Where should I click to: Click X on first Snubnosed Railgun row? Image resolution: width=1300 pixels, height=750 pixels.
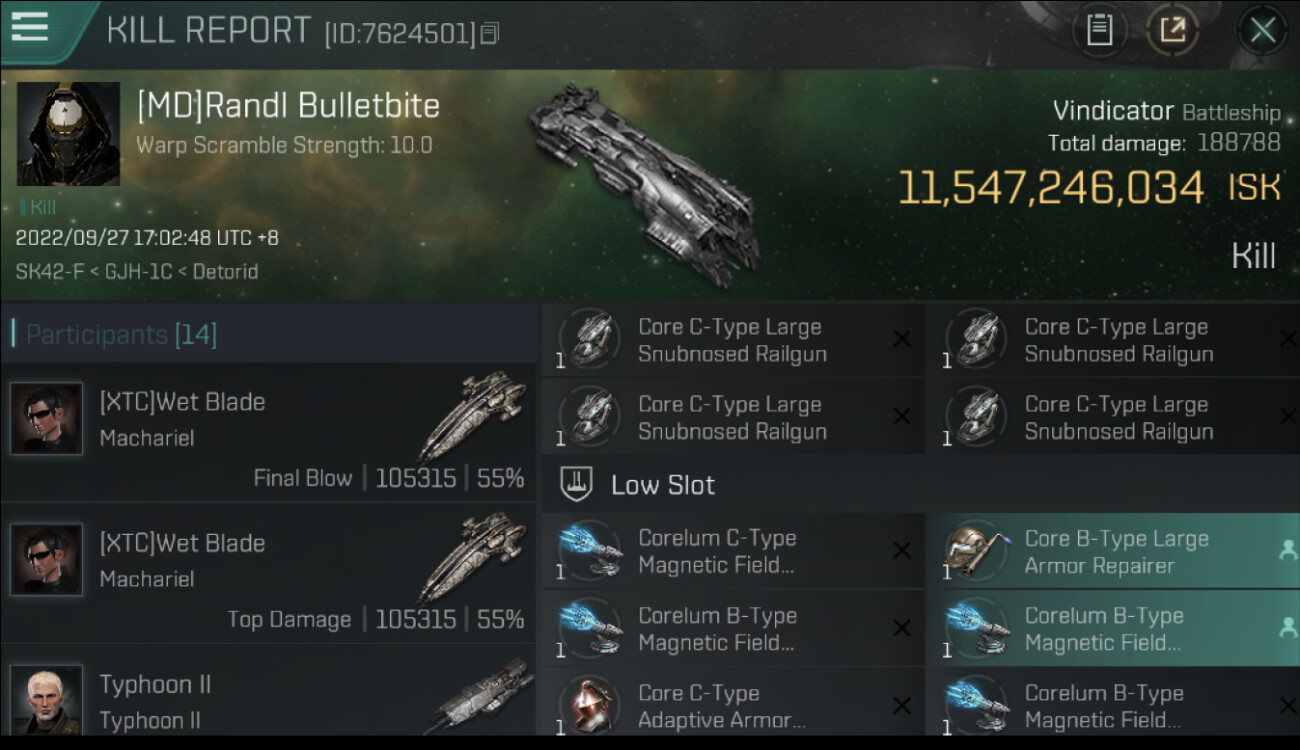[902, 339]
